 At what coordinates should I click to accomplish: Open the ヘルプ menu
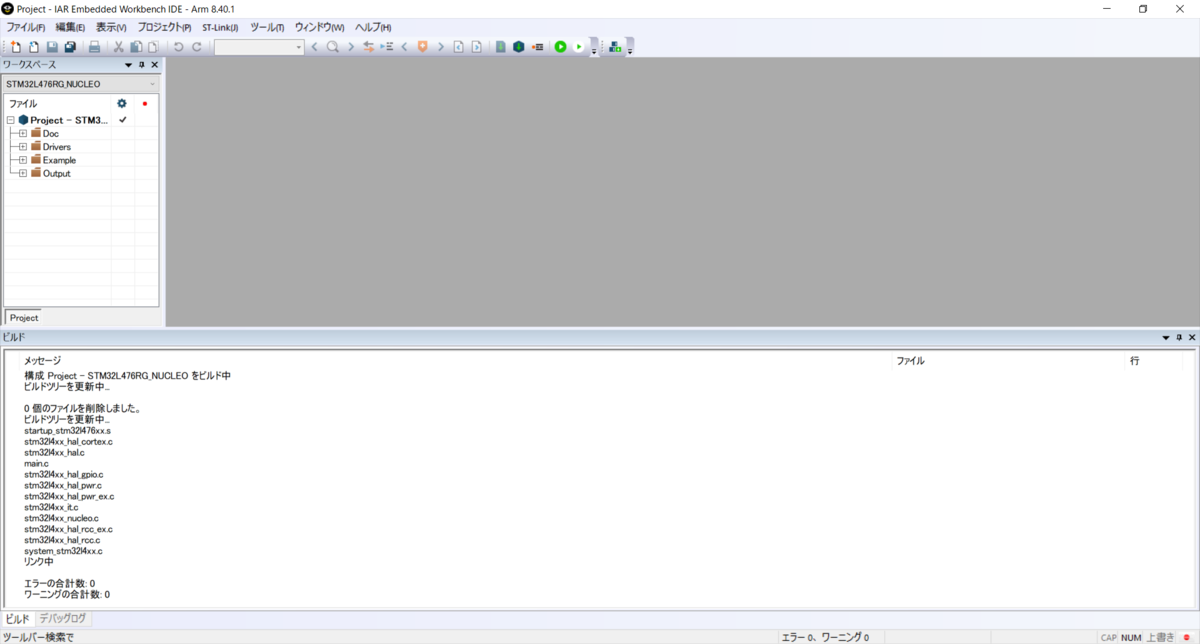[373, 27]
